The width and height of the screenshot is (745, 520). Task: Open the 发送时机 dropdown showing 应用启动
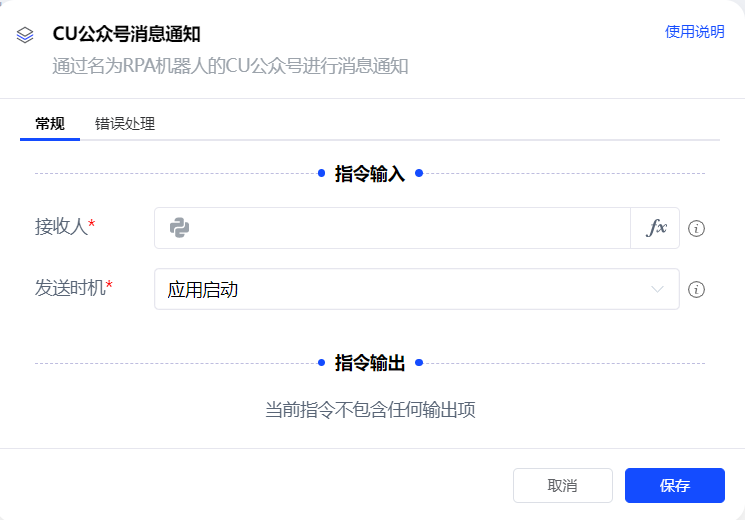[400, 290]
